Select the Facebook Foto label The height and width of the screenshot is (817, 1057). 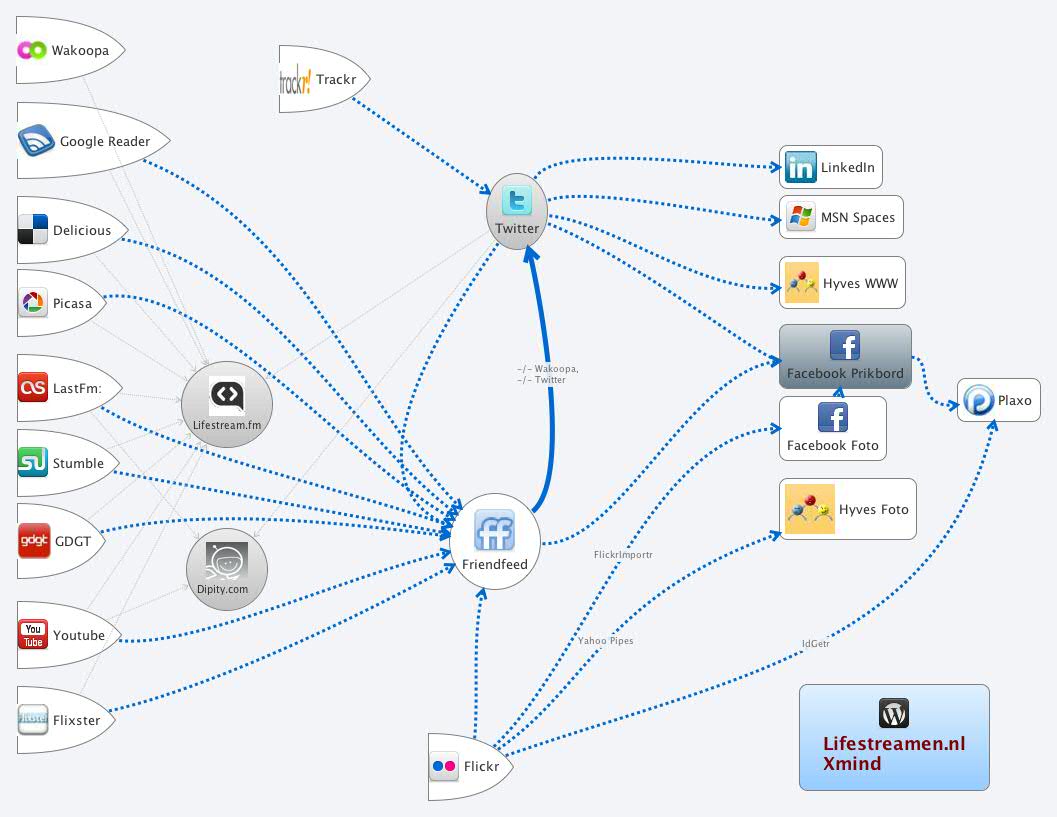coord(833,446)
